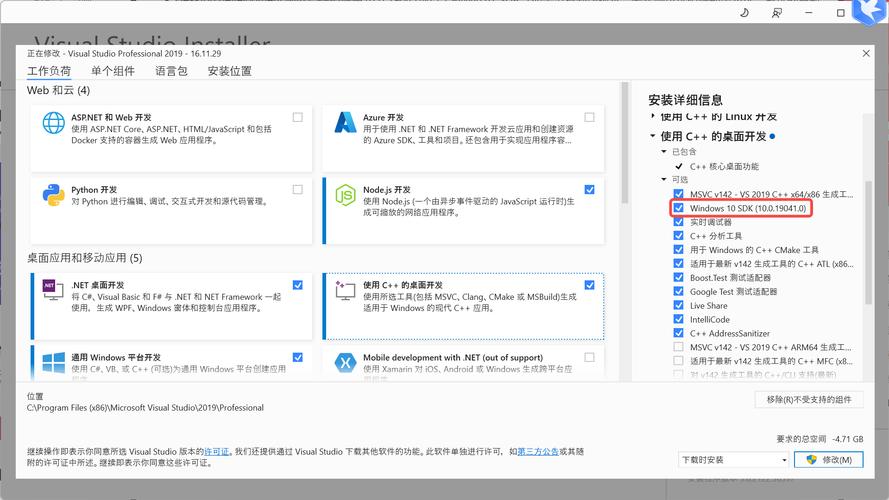The height and width of the screenshot is (500, 889).
Task: Click the shield icon on the 修改 button
Action: click(x=811, y=460)
